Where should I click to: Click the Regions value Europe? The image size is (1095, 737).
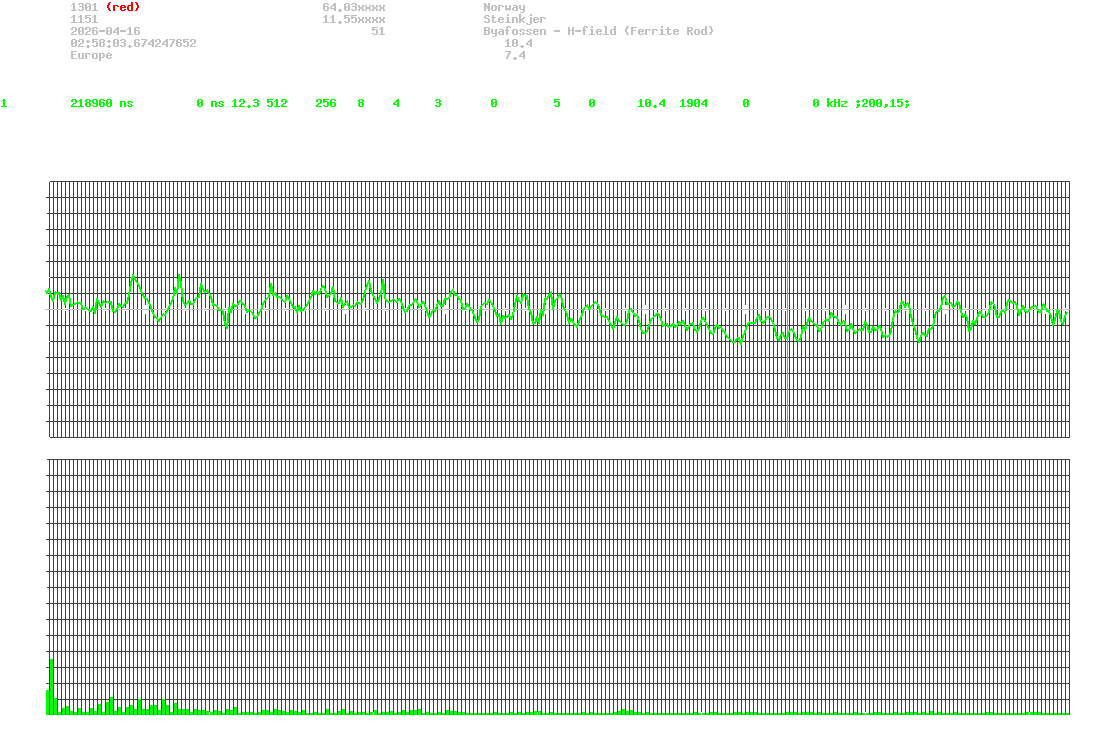(x=91, y=55)
